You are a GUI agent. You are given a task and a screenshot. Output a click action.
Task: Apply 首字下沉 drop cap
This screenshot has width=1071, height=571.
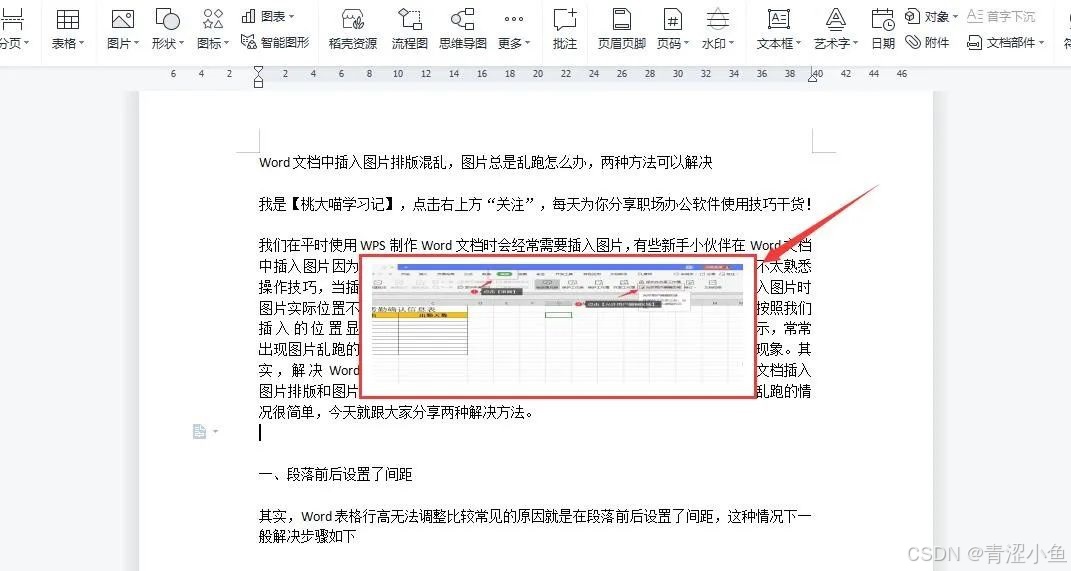click(1001, 16)
